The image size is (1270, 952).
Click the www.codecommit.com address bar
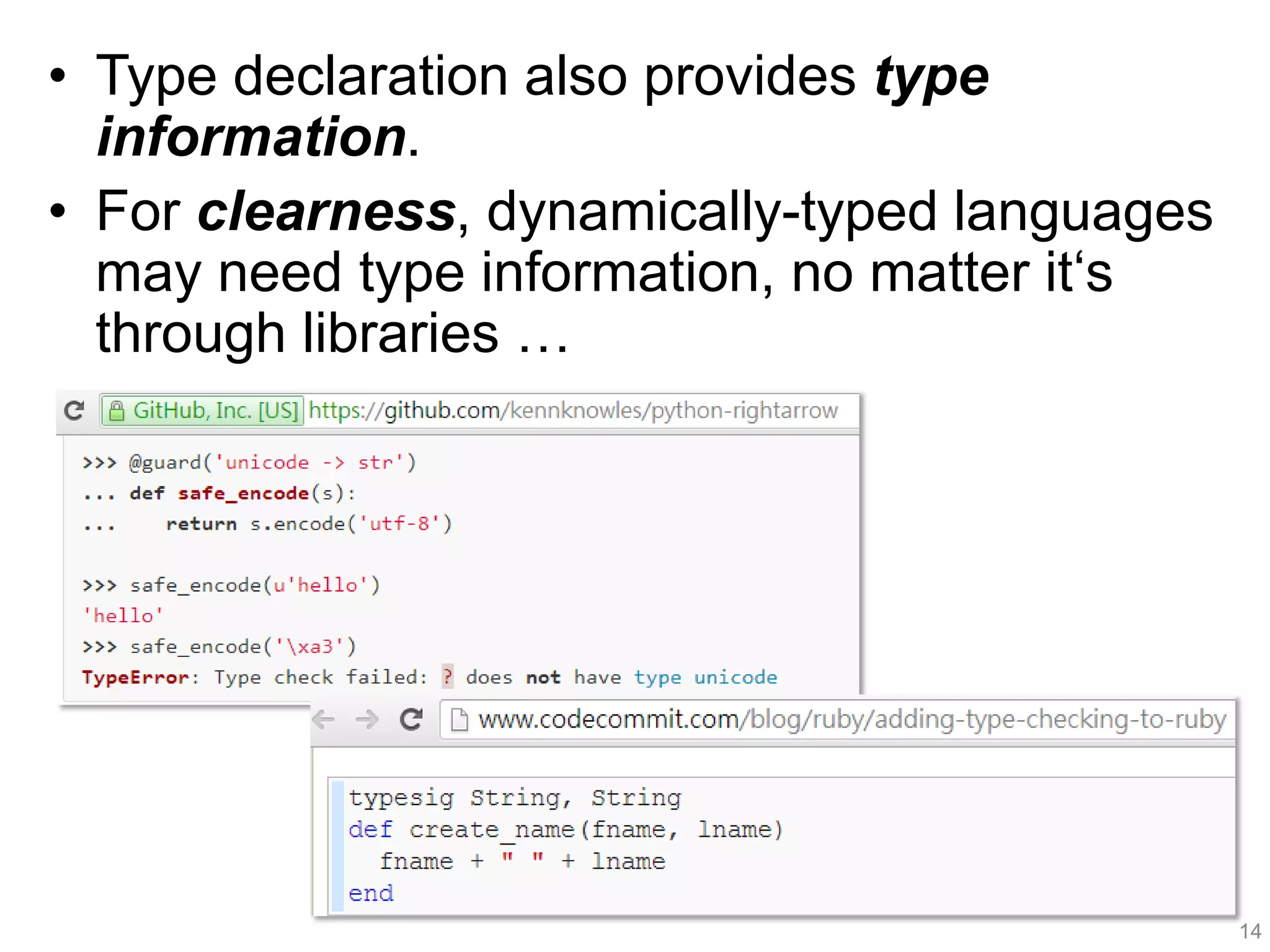838,720
